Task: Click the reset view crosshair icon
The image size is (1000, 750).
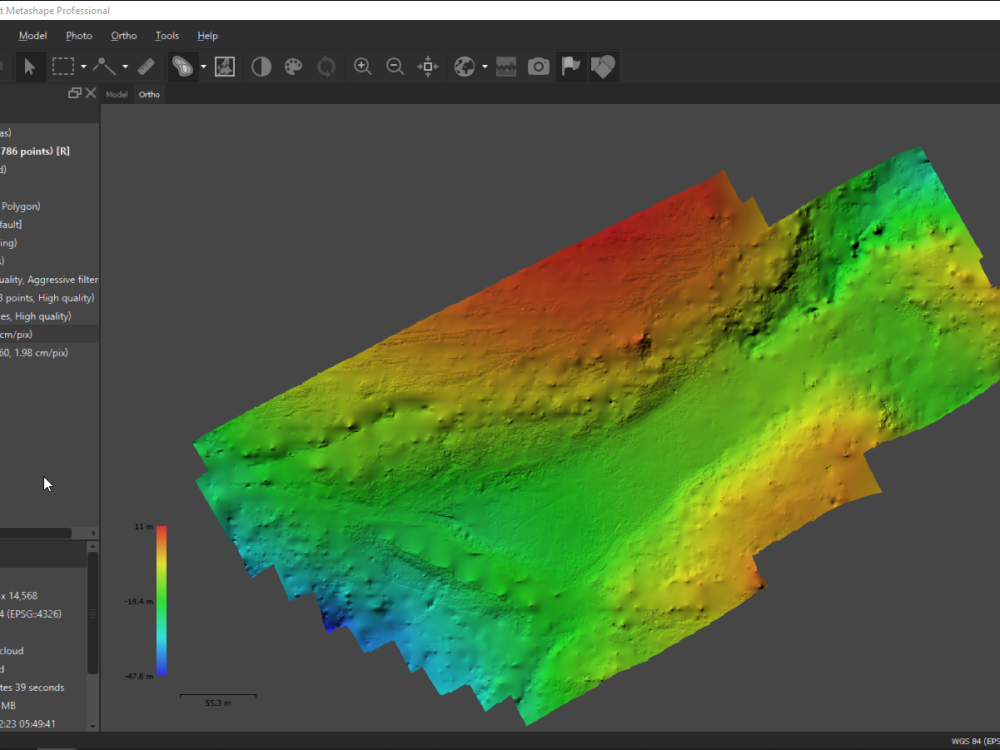Action: pos(426,66)
